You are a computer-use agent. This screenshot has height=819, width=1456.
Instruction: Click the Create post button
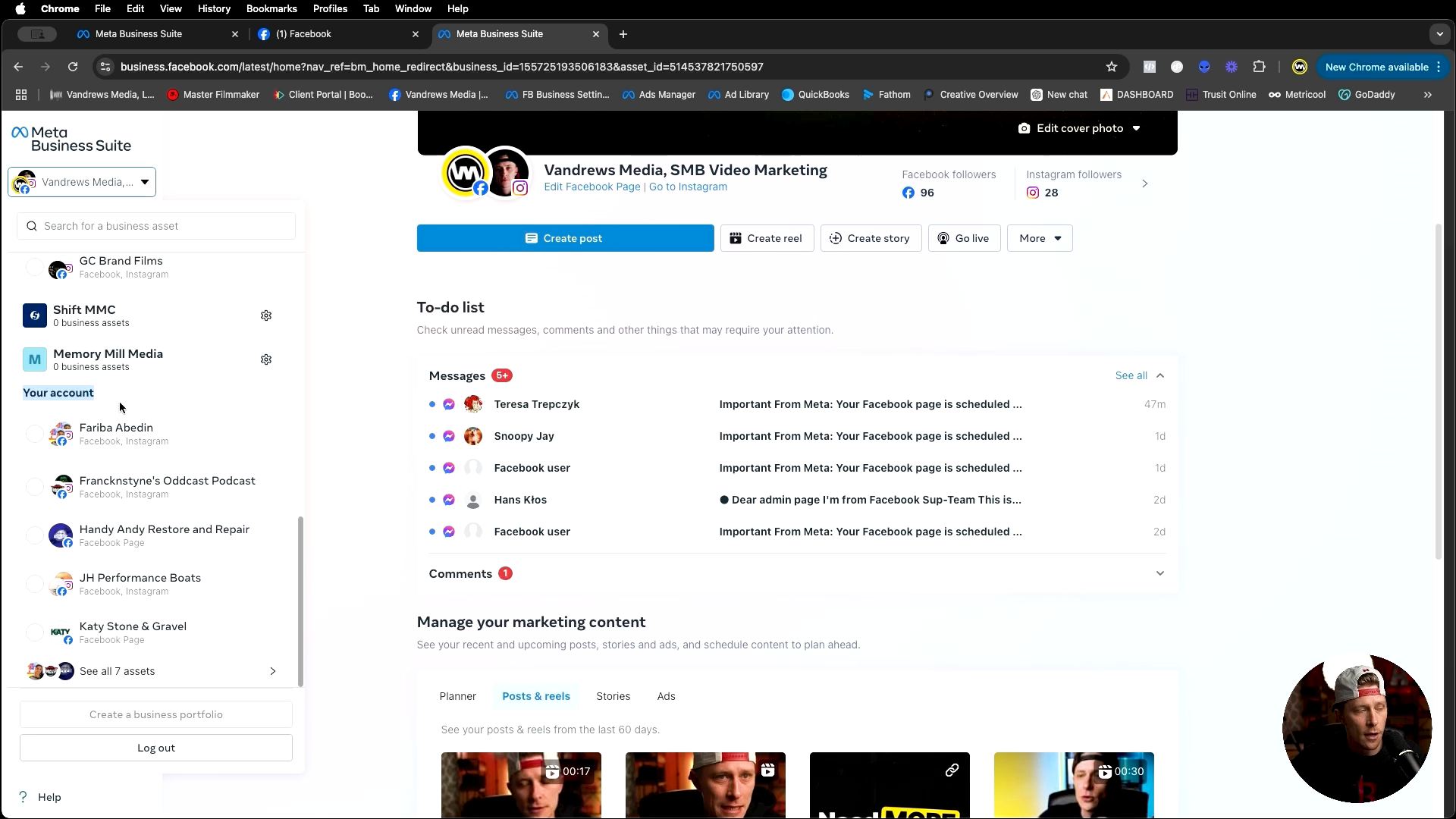[x=565, y=238]
